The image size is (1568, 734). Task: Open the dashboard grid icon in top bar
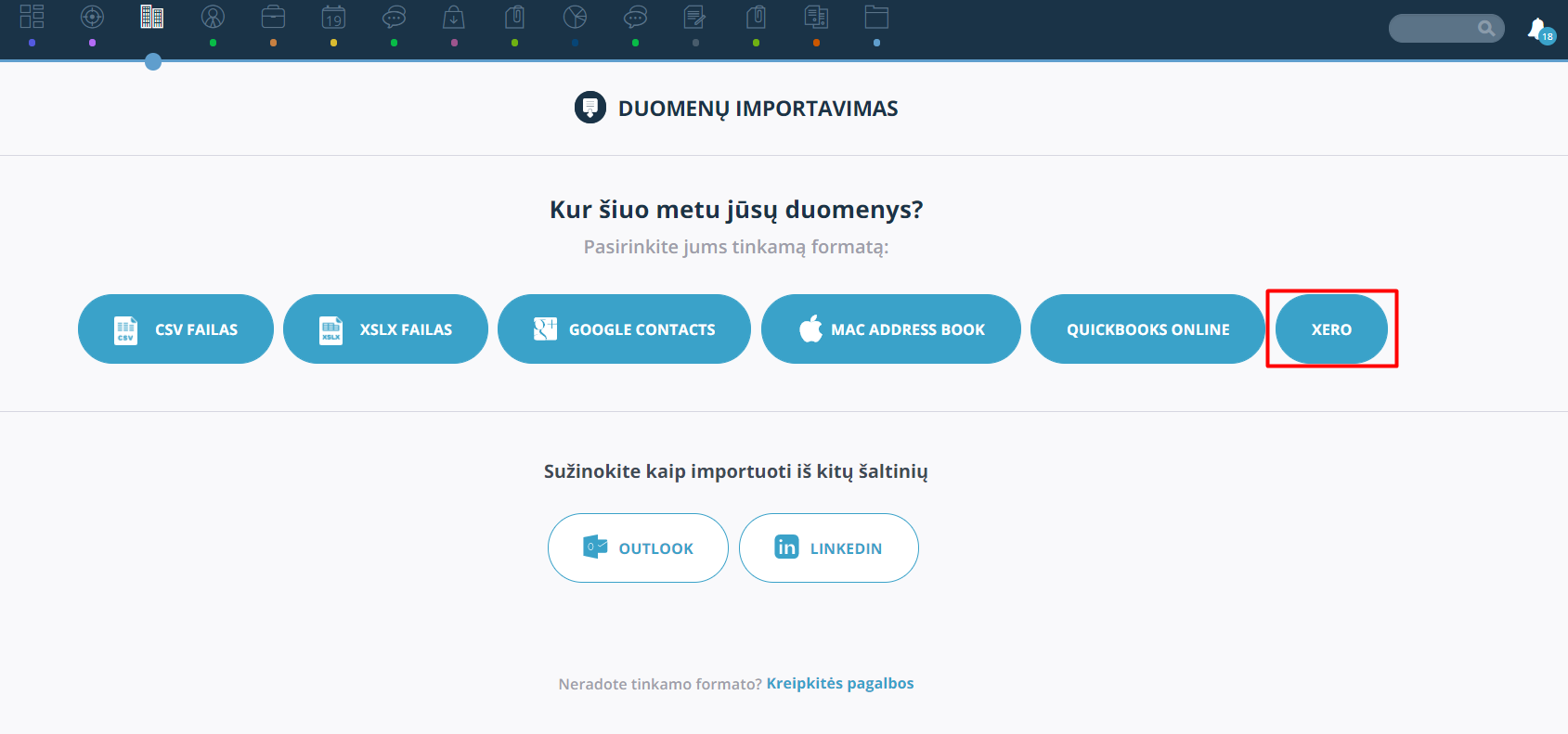point(32,17)
